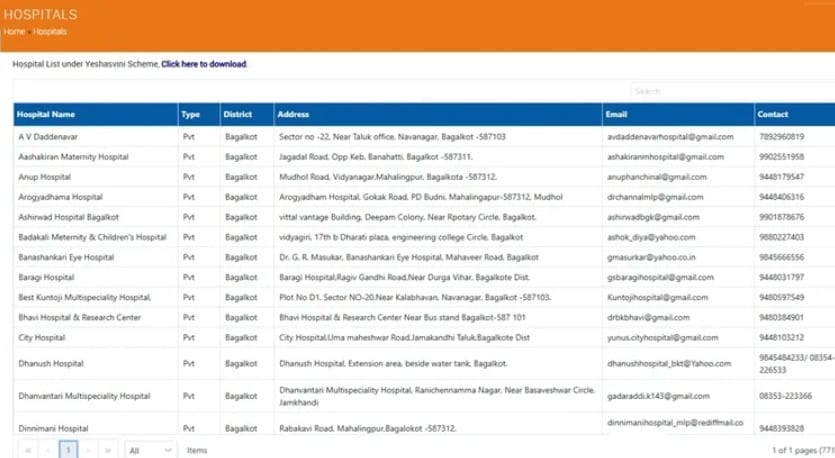Screen dimensions: 835x458
Task: Click email gsbaragihospital@gmail.com
Action: (x=660, y=277)
